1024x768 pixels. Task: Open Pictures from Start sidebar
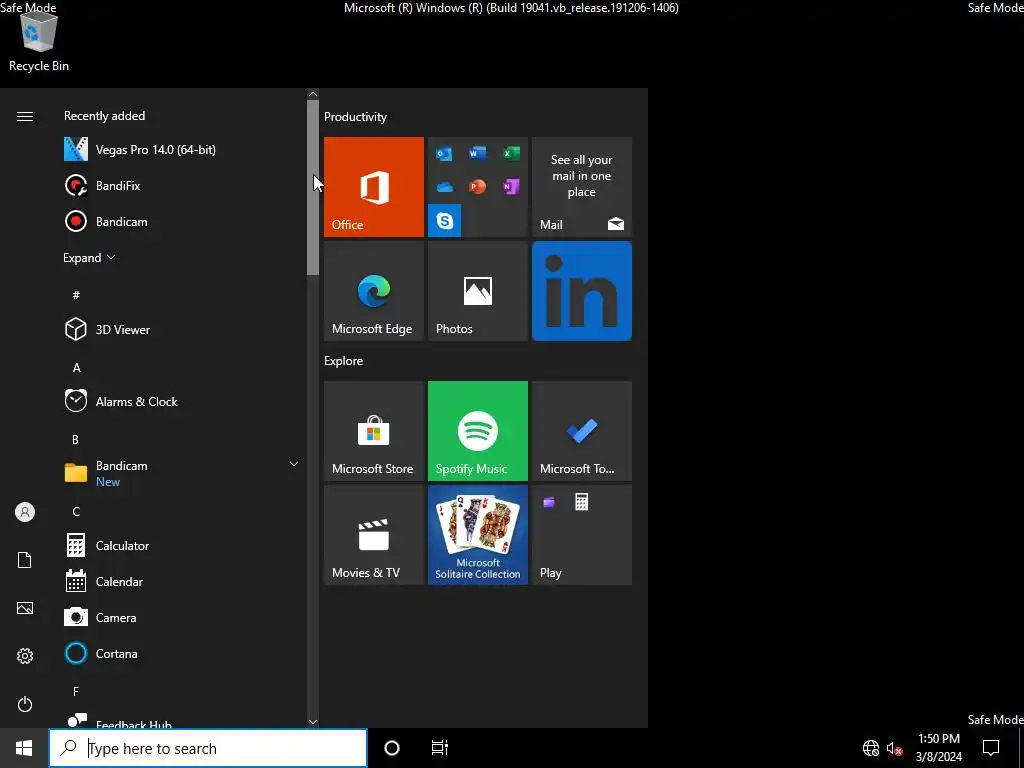[25, 608]
